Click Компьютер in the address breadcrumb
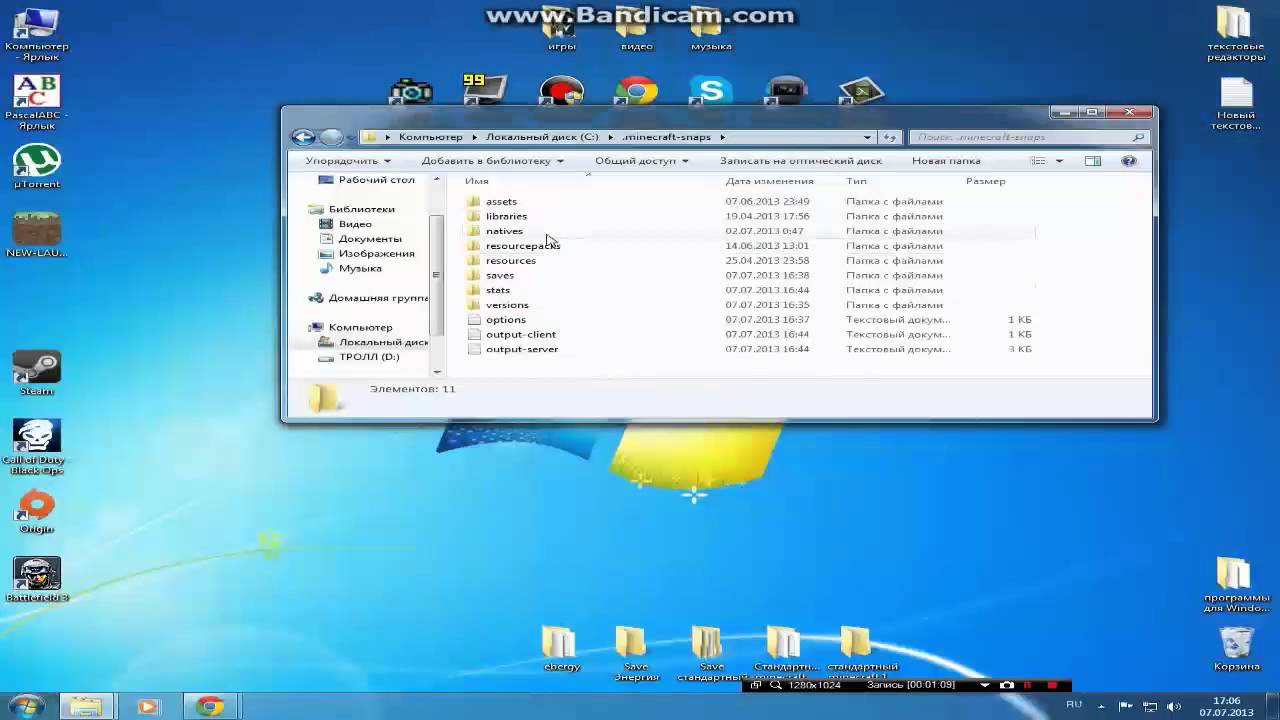 point(431,137)
